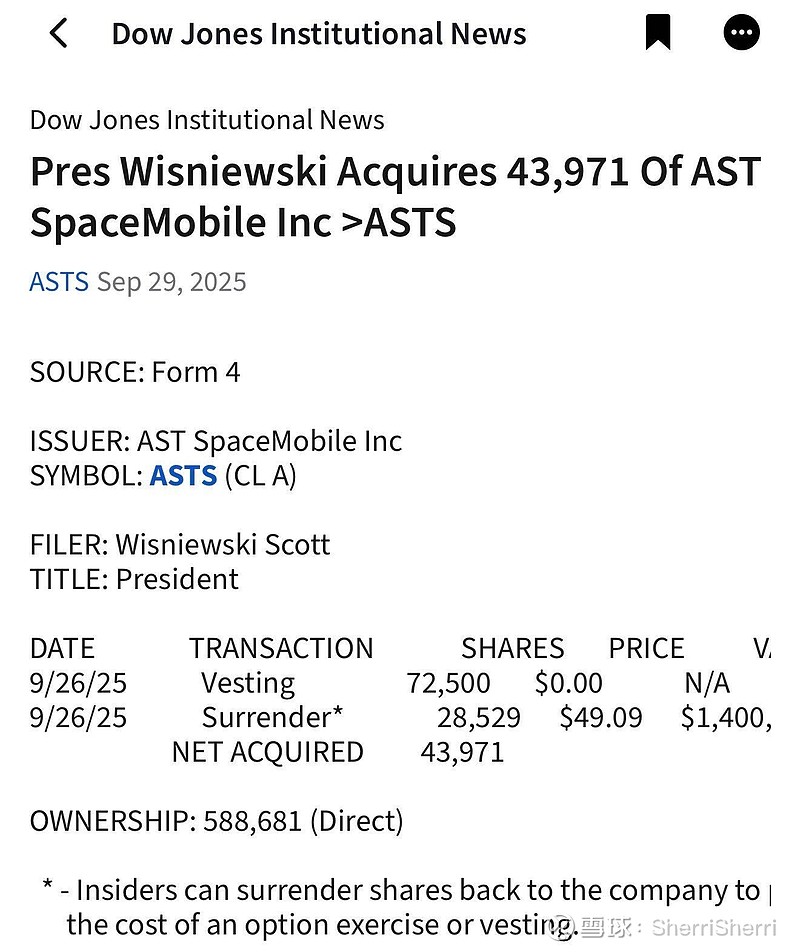
Task: Tap the Pres Wisniewski Acquires headline
Action: 395,197
